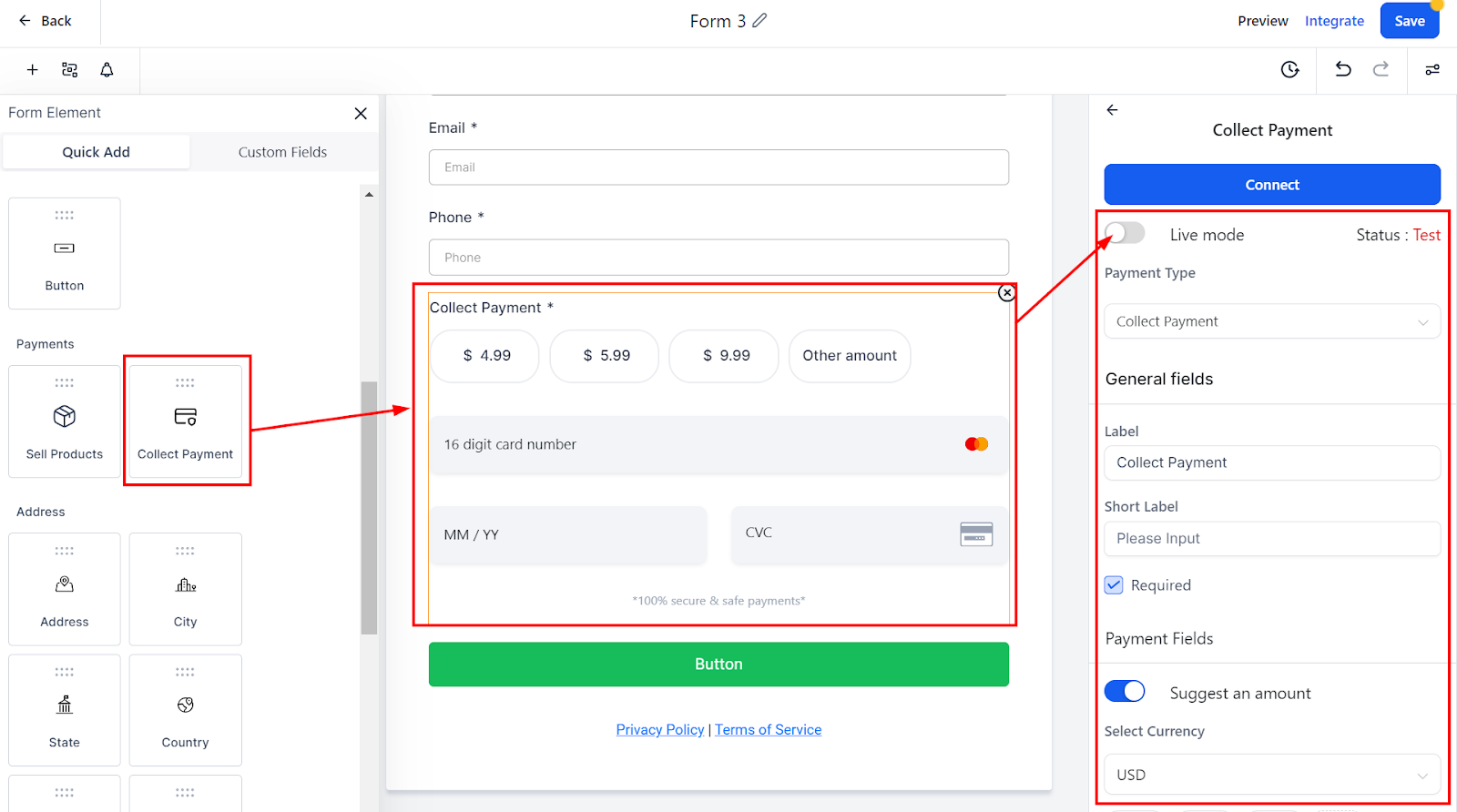
Task: Click the CVC field
Action: [870, 534]
